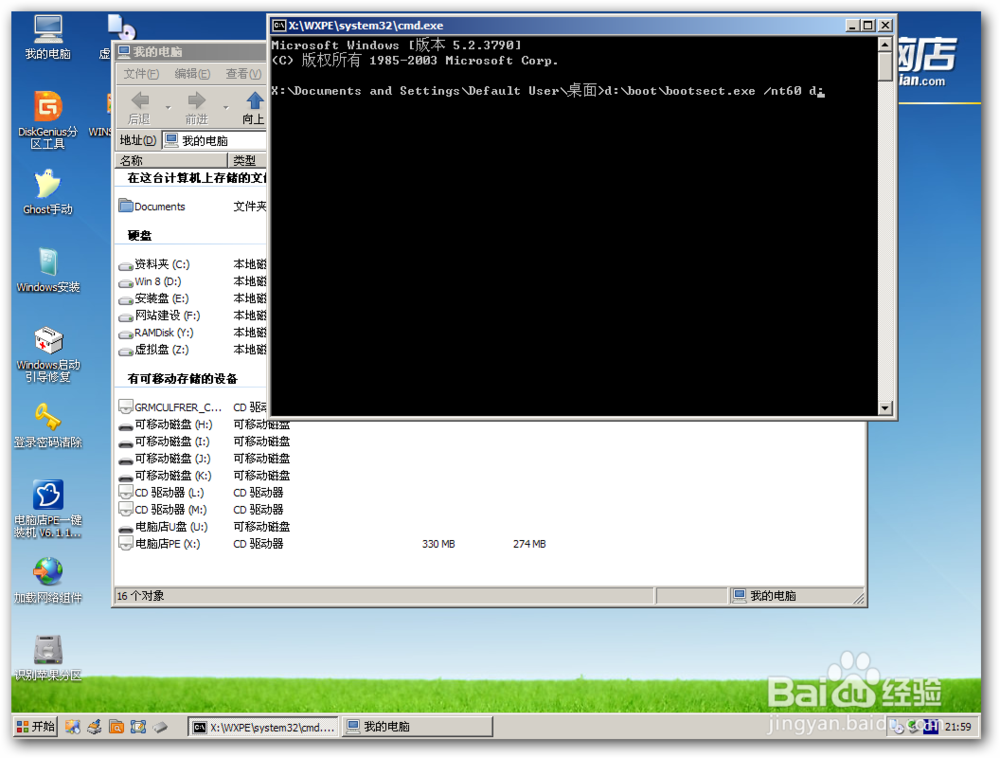This screenshot has width=1000, height=758.
Task: Select drive 安装盘 (E:)
Action: [x=154, y=298]
